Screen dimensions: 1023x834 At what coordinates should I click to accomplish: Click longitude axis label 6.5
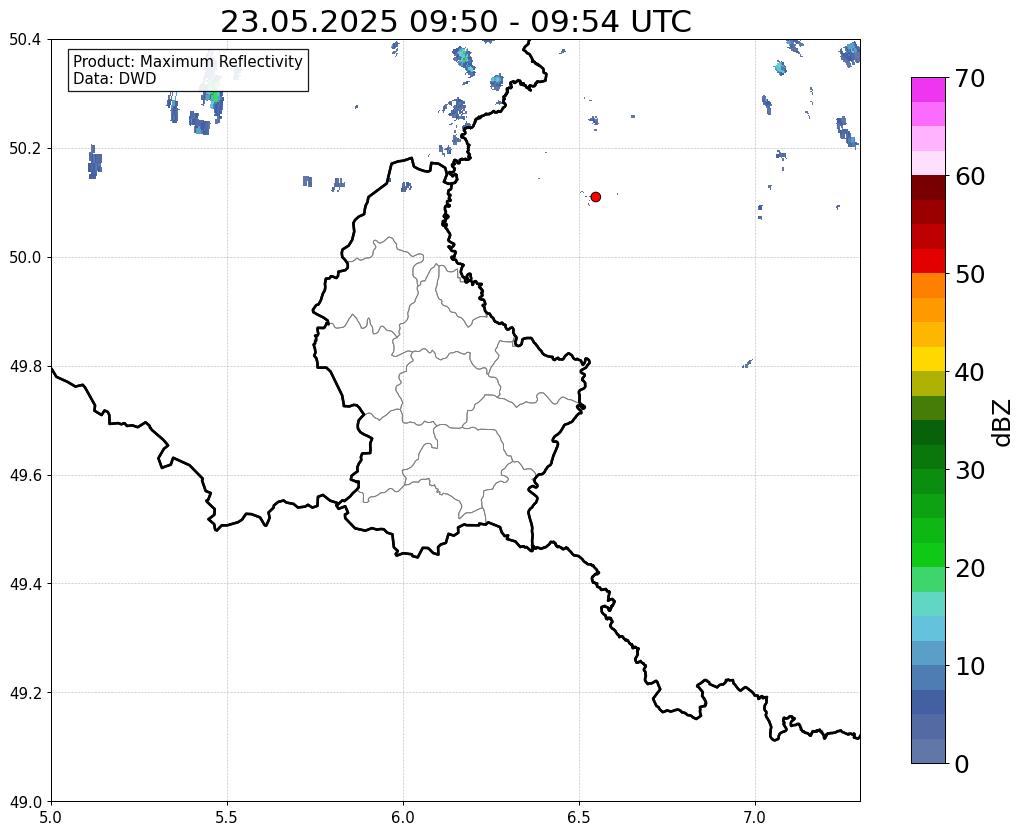pos(579,818)
